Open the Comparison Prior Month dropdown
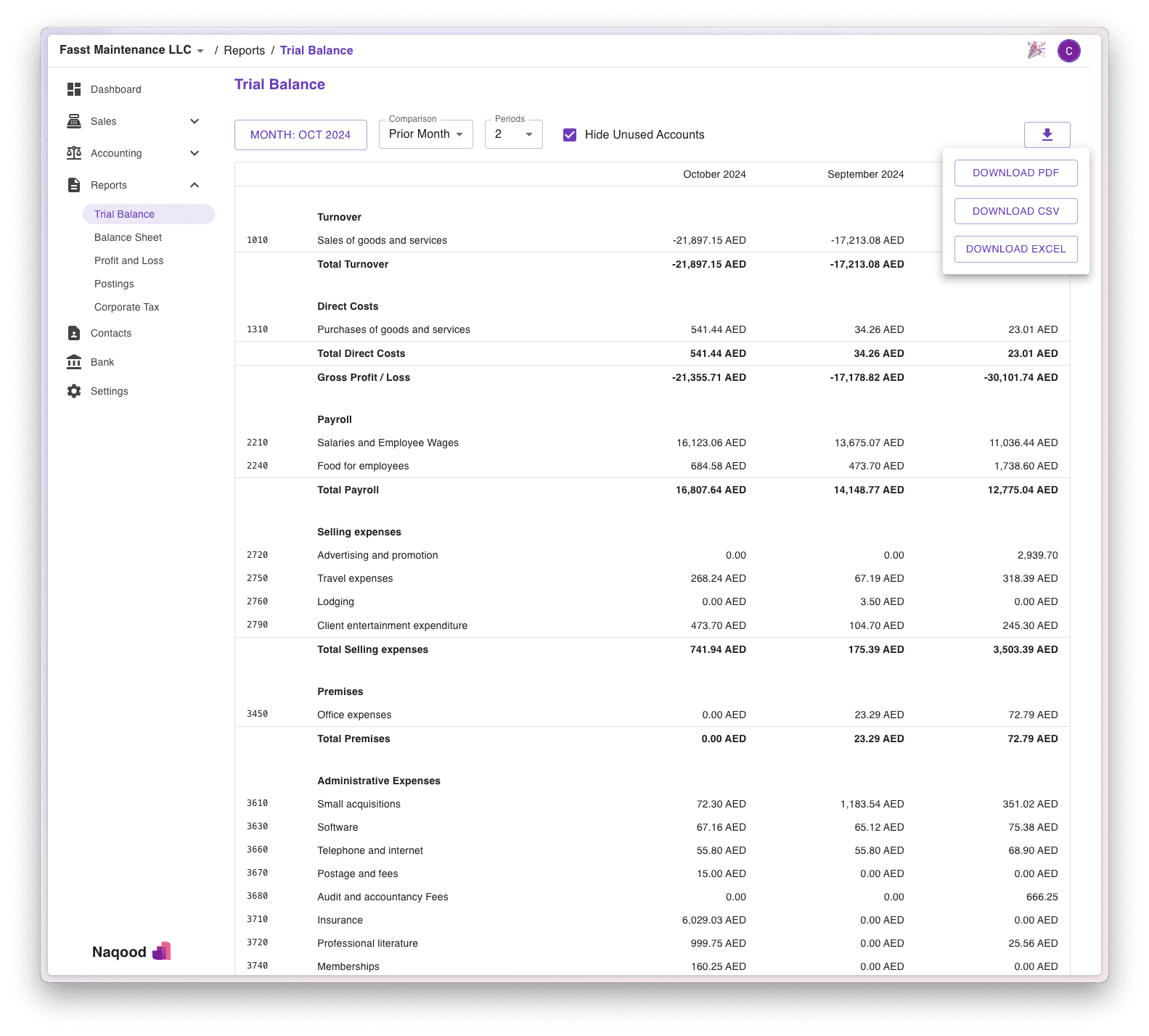Image resolution: width=1149 pixels, height=1036 pixels. pos(426,134)
